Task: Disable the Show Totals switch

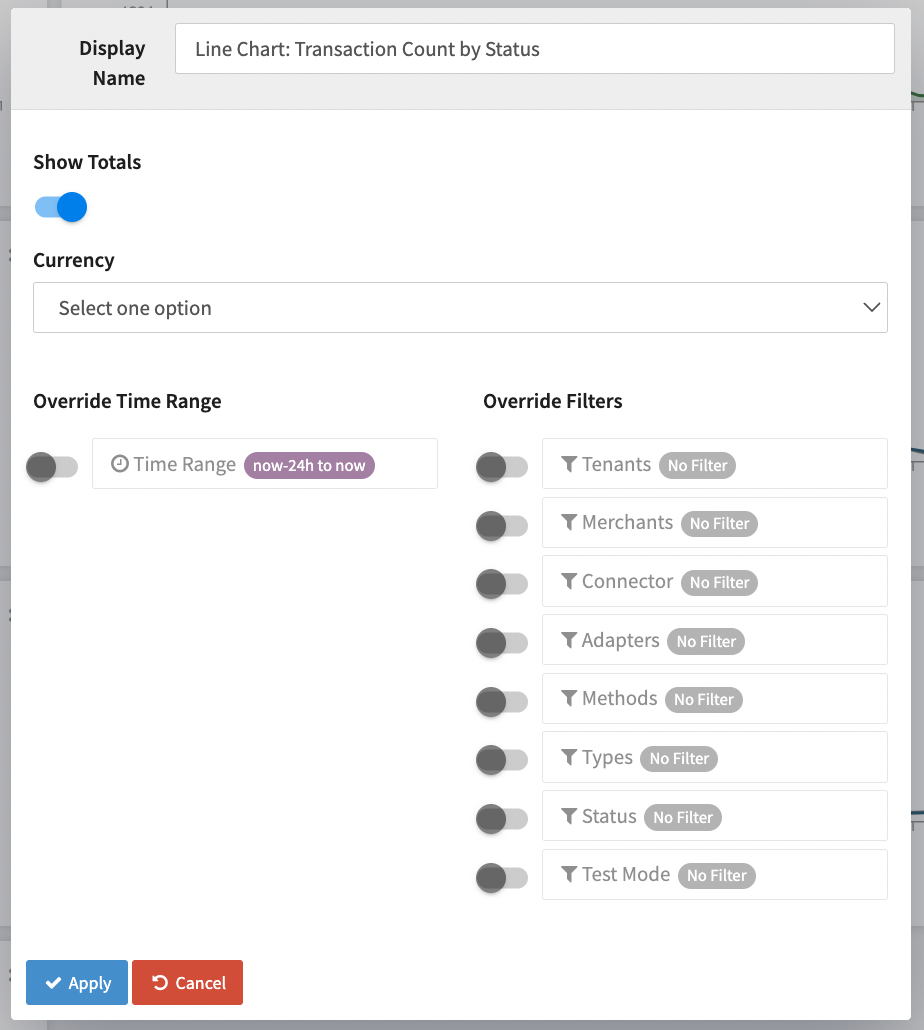Action: click(61, 207)
